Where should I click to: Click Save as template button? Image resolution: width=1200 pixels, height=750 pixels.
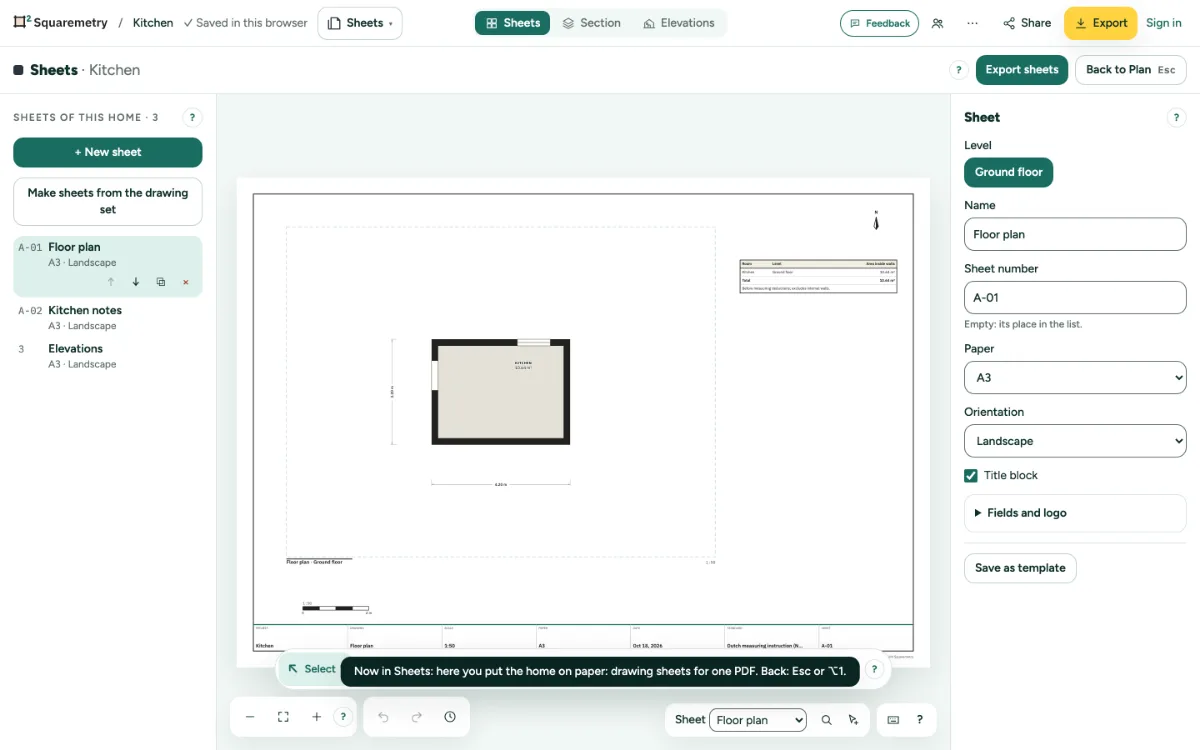(1020, 568)
